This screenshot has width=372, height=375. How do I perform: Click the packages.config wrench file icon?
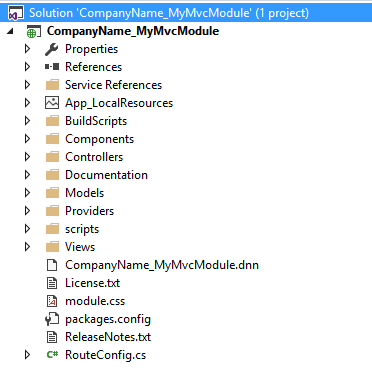coord(52,319)
